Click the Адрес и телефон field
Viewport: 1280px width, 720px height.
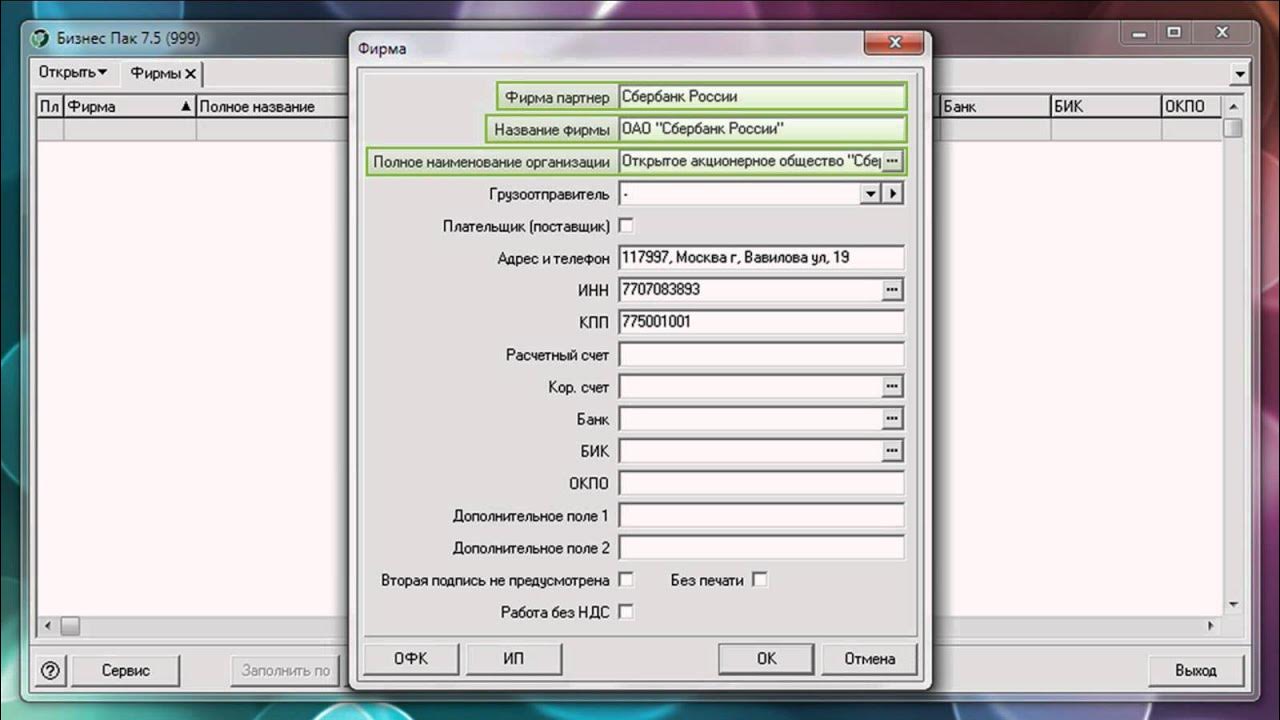coord(762,258)
